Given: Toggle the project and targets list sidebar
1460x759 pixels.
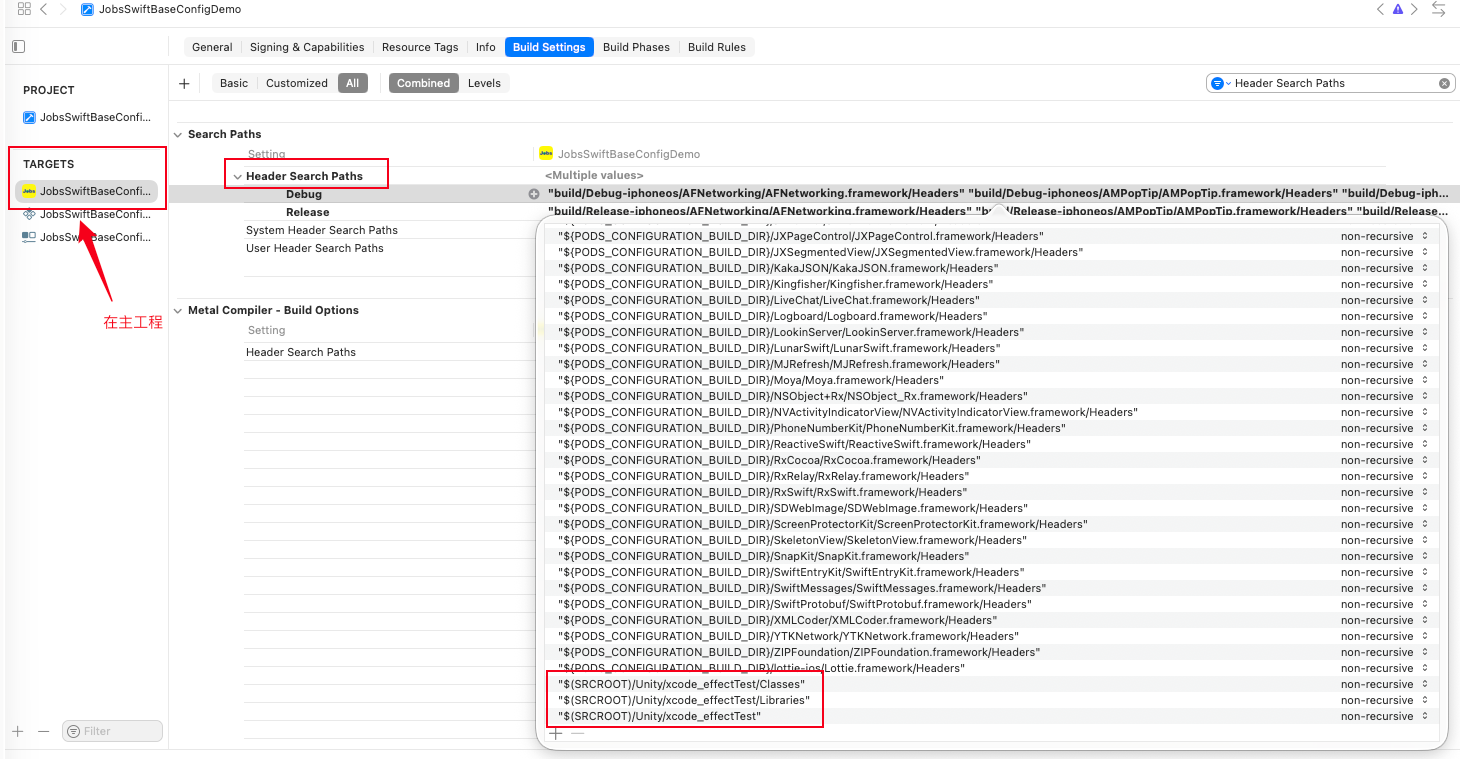Looking at the screenshot, I should tap(18, 47).
